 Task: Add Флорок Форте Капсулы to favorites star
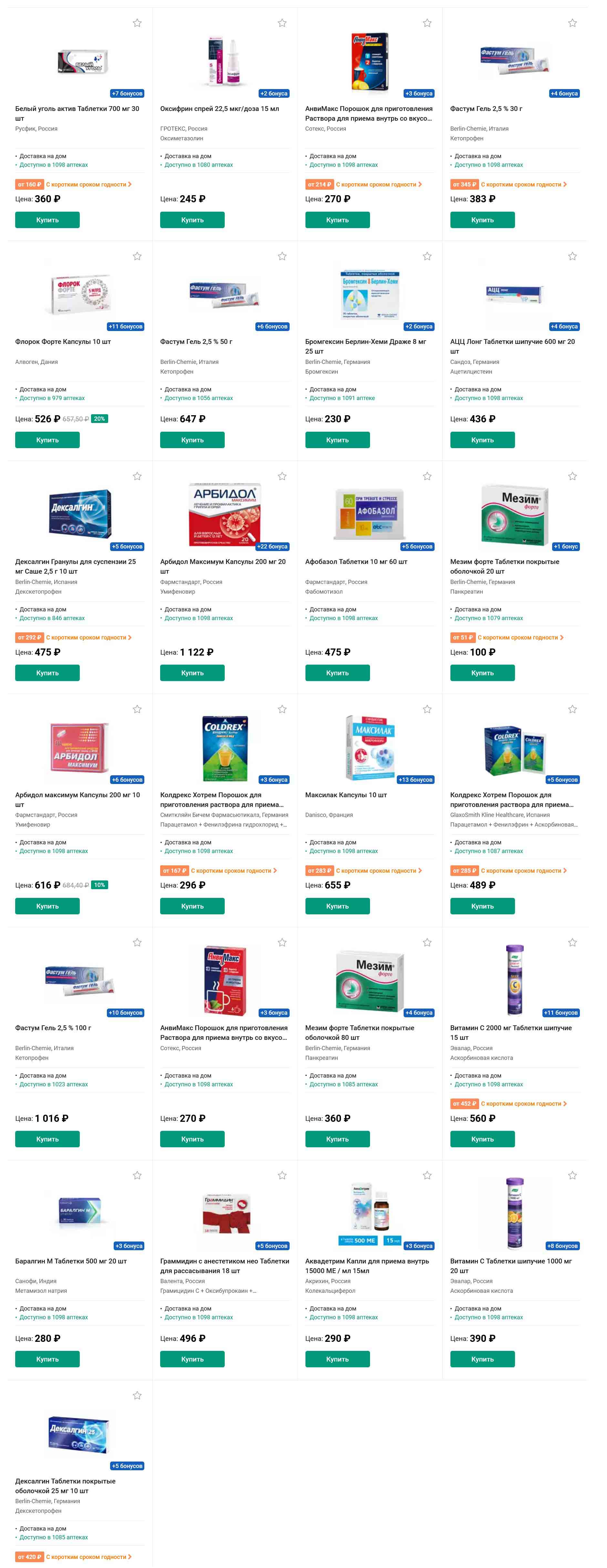click(137, 256)
